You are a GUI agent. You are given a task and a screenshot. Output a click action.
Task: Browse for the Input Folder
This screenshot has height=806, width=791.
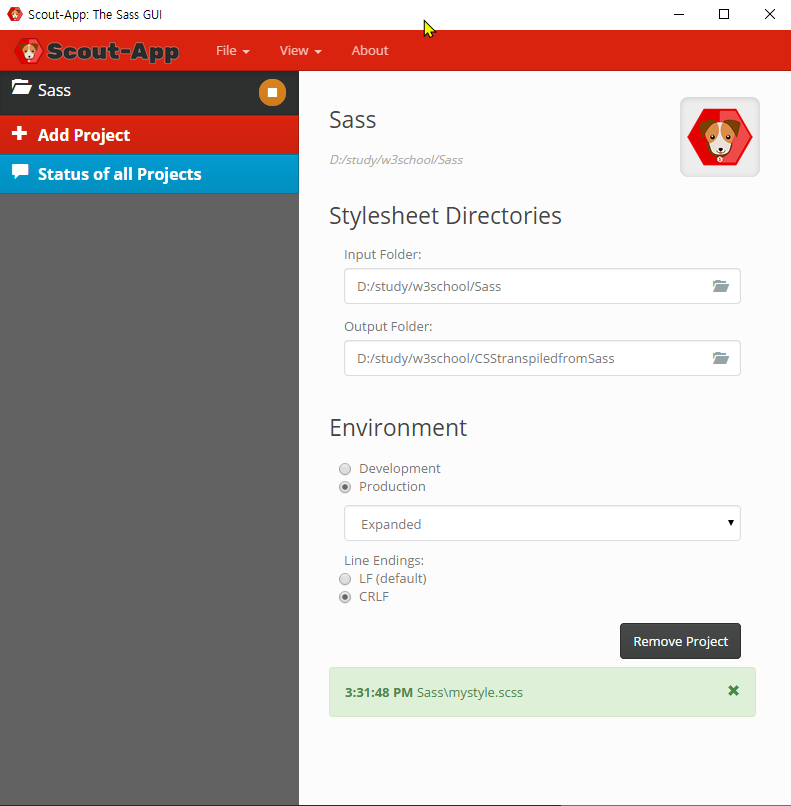pos(720,286)
